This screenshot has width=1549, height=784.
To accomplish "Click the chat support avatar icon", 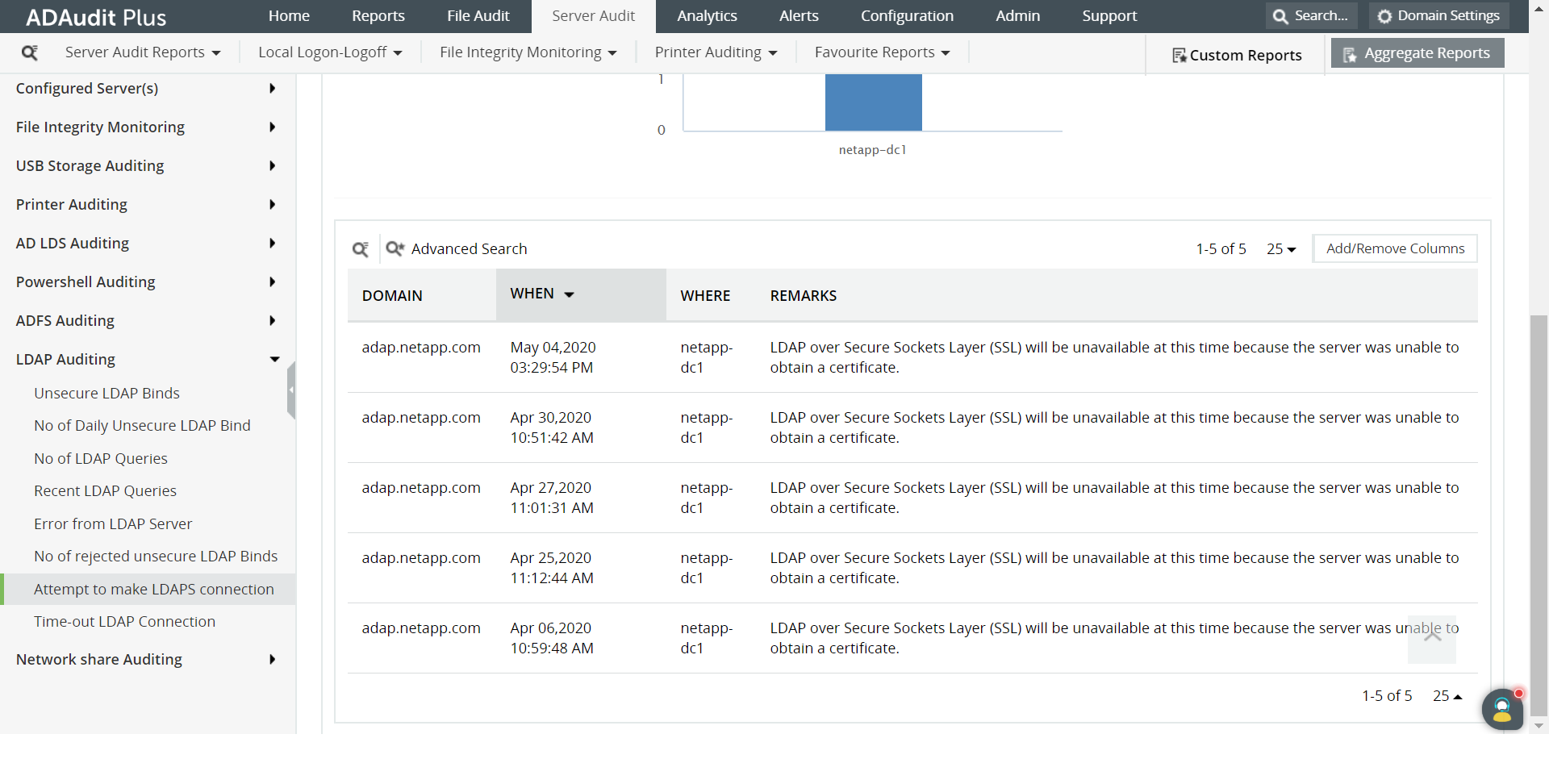I will [1502, 709].
